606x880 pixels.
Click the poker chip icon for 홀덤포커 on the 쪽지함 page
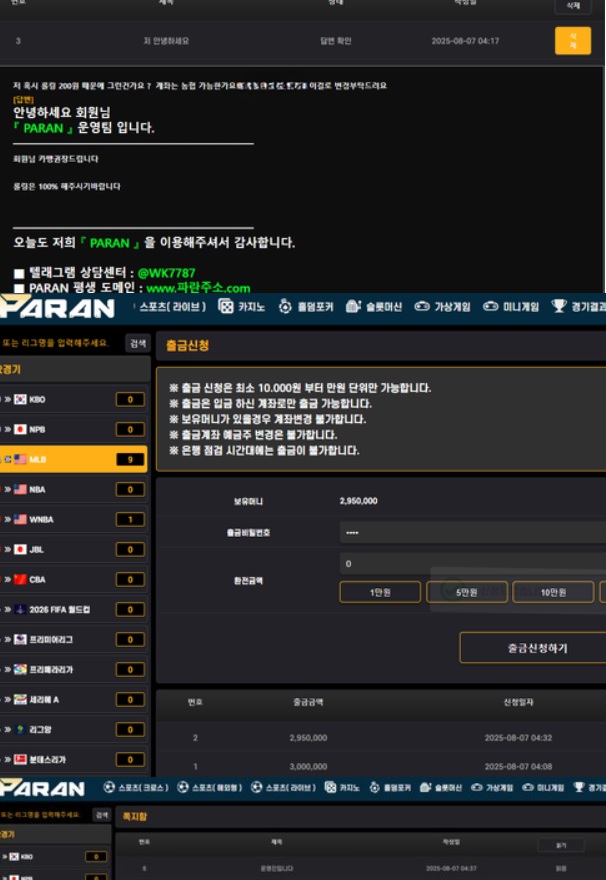pyautogui.click(x=374, y=787)
